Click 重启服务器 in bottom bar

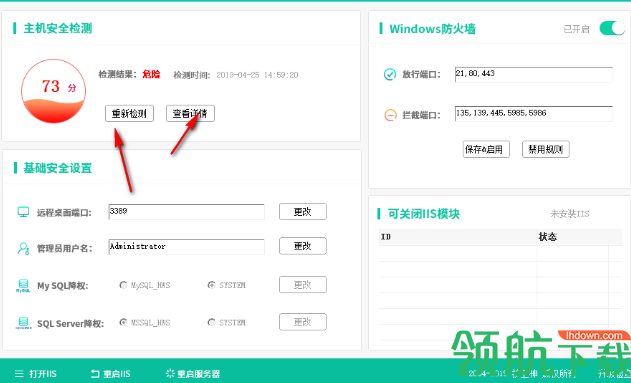[x=193, y=374]
